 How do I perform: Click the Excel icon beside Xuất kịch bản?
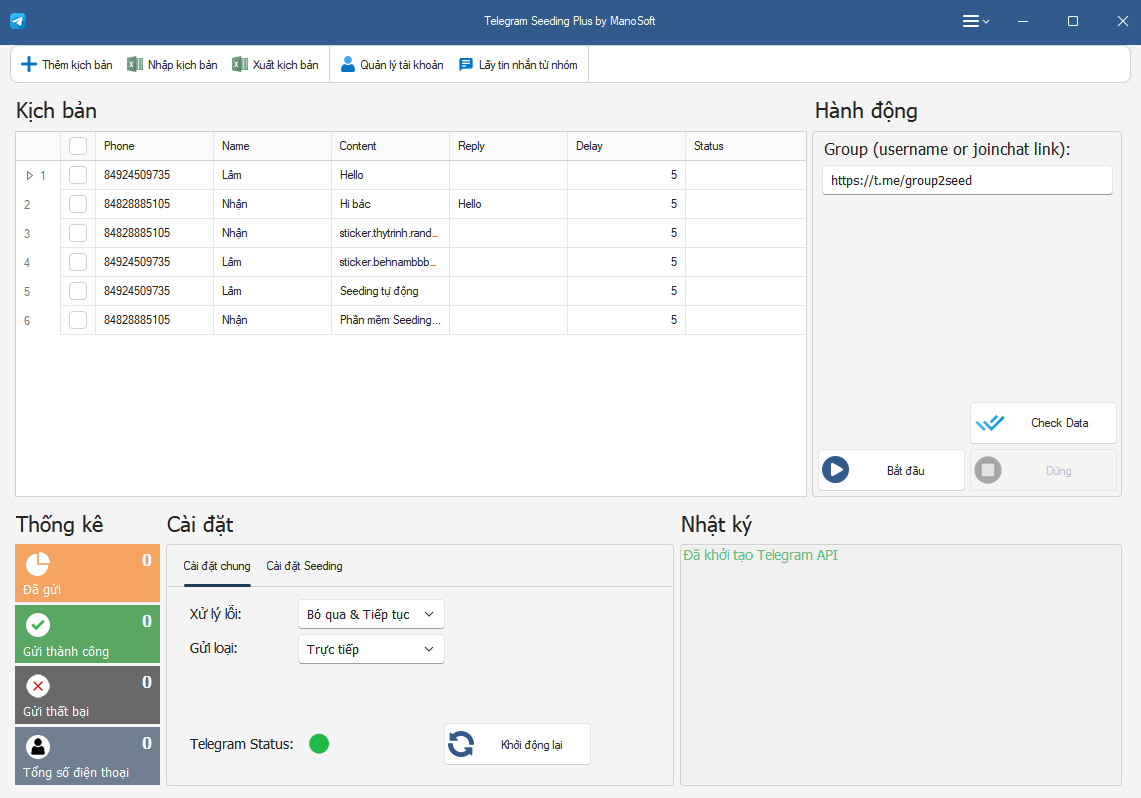tap(239, 65)
